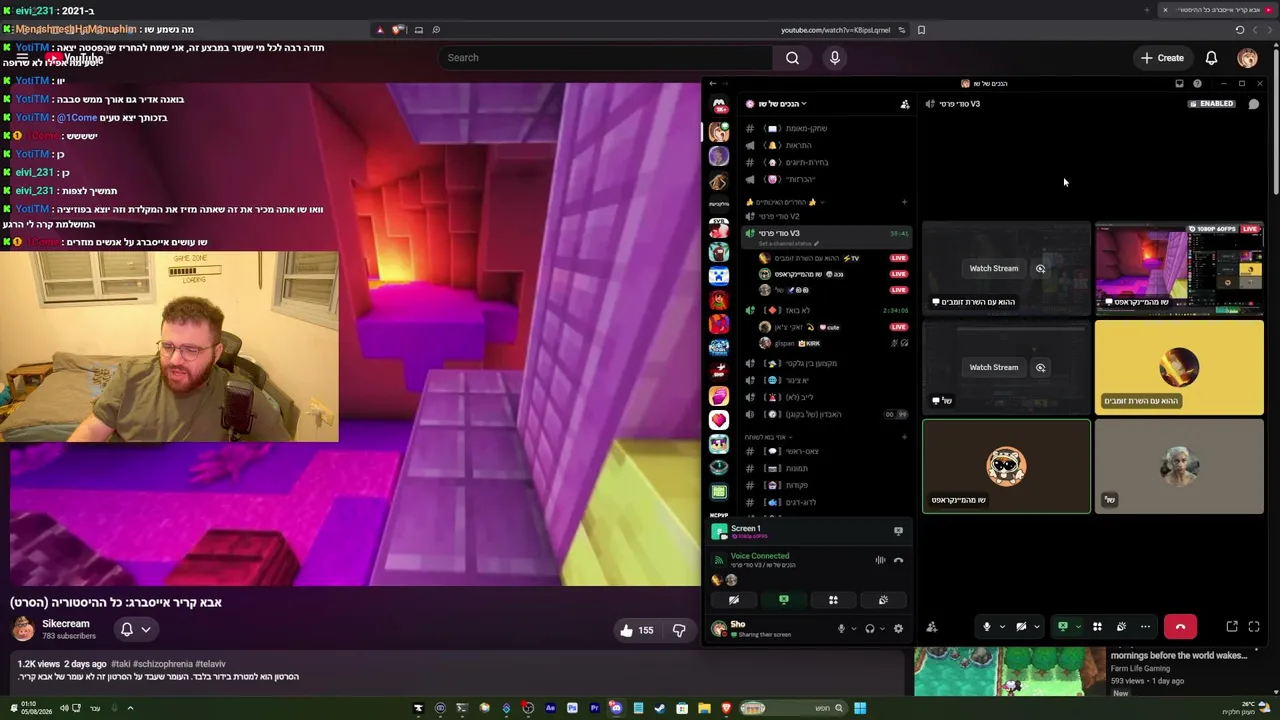Open microphone options arrow in call bar
The height and width of the screenshot is (720, 1280).
pos(1001,627)
